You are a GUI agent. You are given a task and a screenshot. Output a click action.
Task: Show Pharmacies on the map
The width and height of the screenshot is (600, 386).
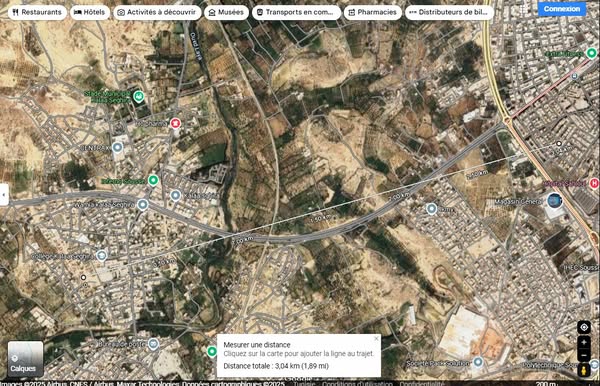[x=373, y=12]
